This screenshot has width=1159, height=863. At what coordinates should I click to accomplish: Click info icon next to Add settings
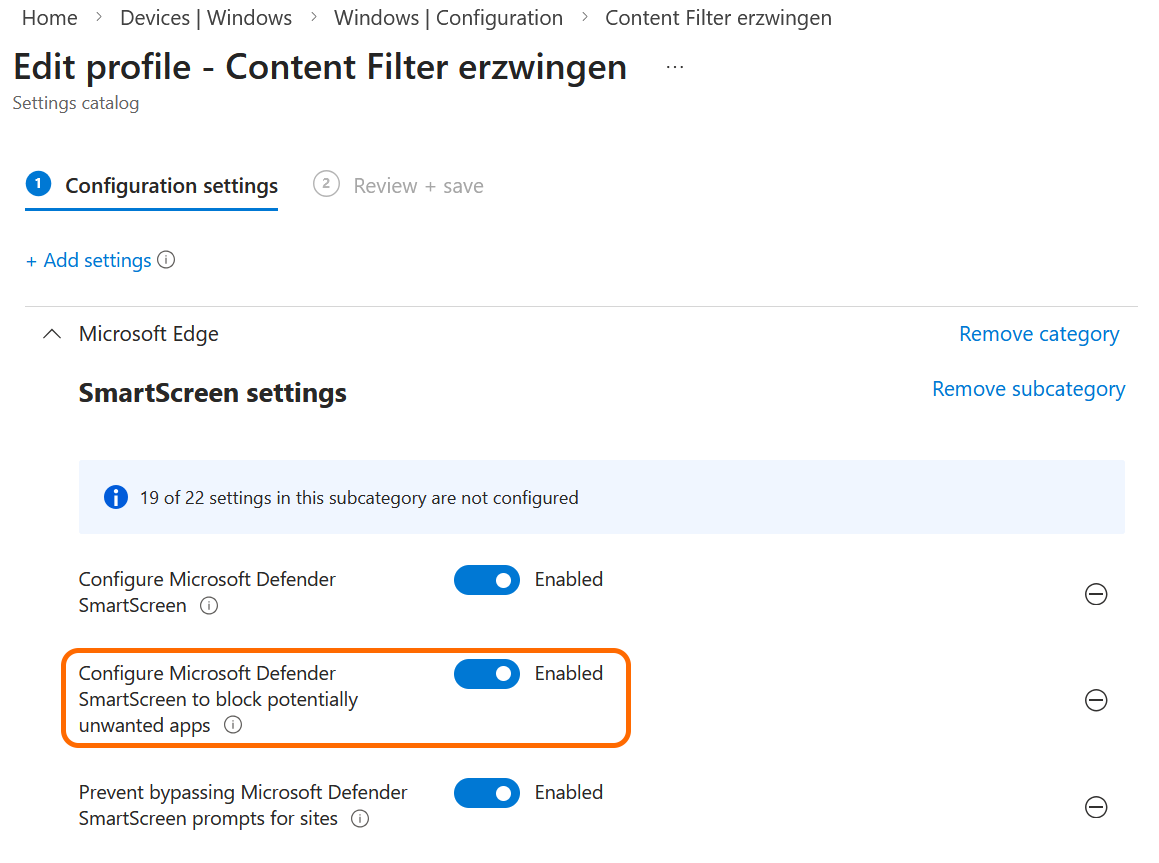(167, 260)
